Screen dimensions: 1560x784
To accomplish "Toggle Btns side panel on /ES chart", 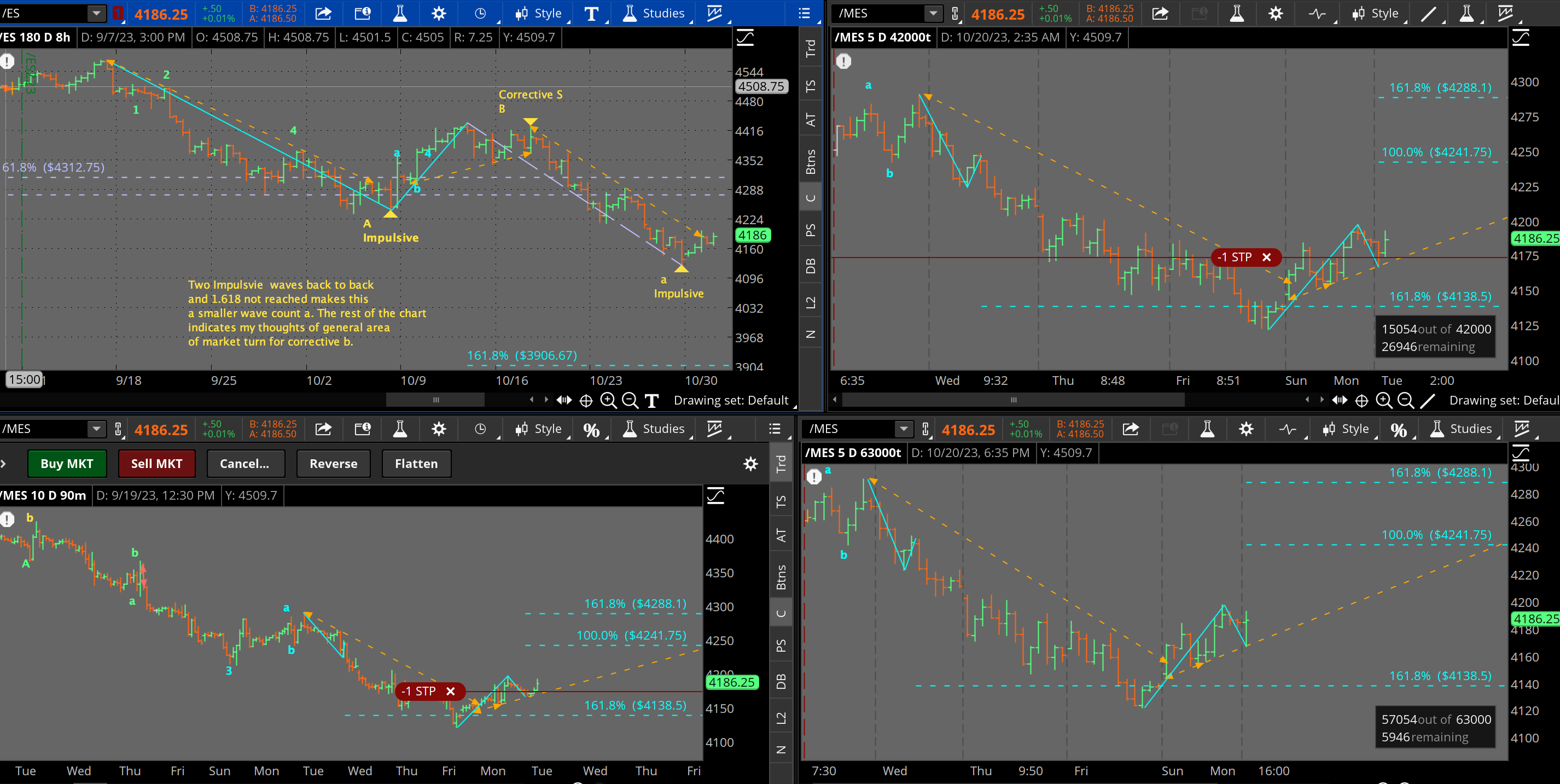I will pyautogui.click(x=810, y=162).
